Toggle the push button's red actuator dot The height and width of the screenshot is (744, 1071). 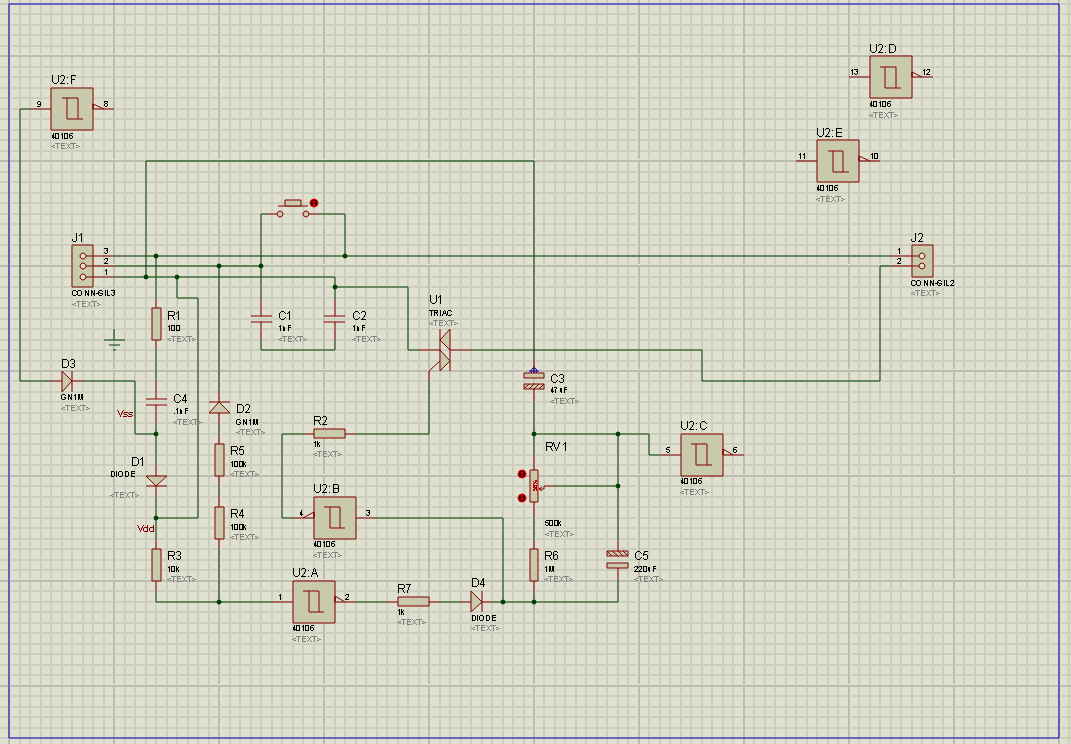click(314, 203)
